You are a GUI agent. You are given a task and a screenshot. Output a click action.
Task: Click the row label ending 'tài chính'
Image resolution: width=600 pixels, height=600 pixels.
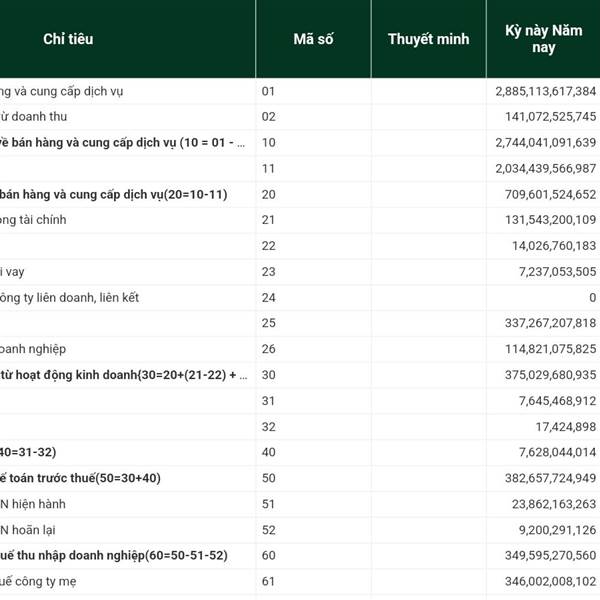tap(33, 220)
